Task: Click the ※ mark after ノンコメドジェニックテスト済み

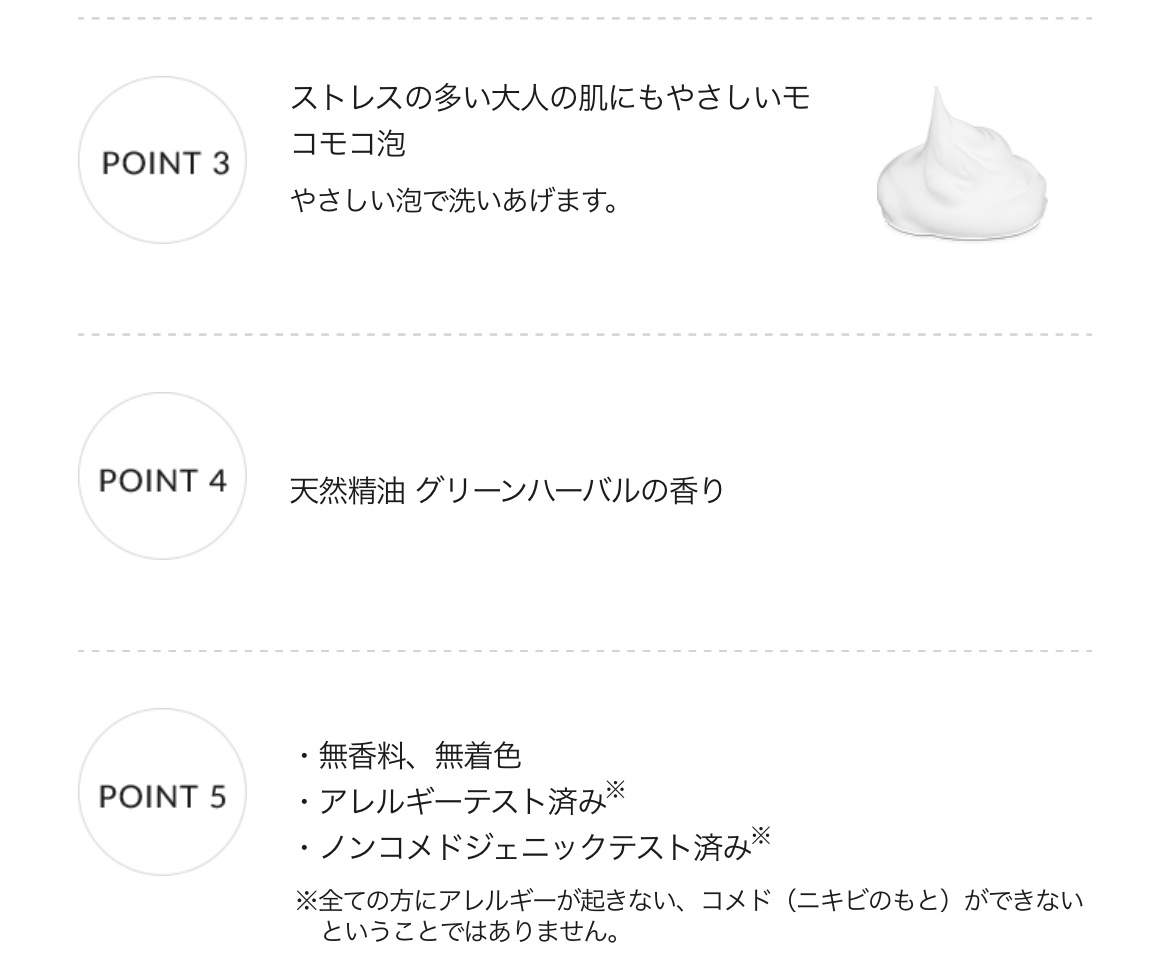Action: [x=761, y=838]
